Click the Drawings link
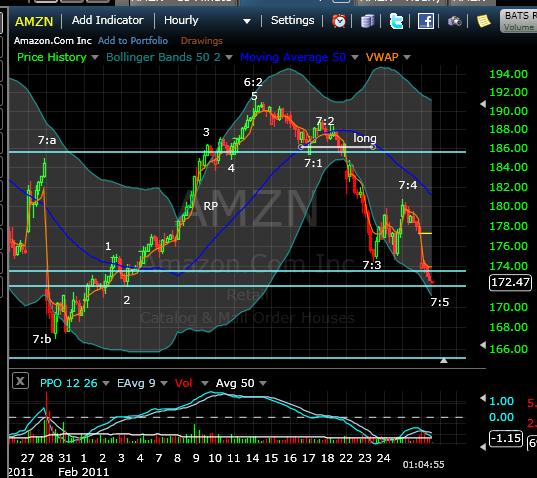Viewport: 537px width, 478px height. click(x=202, y=41)
